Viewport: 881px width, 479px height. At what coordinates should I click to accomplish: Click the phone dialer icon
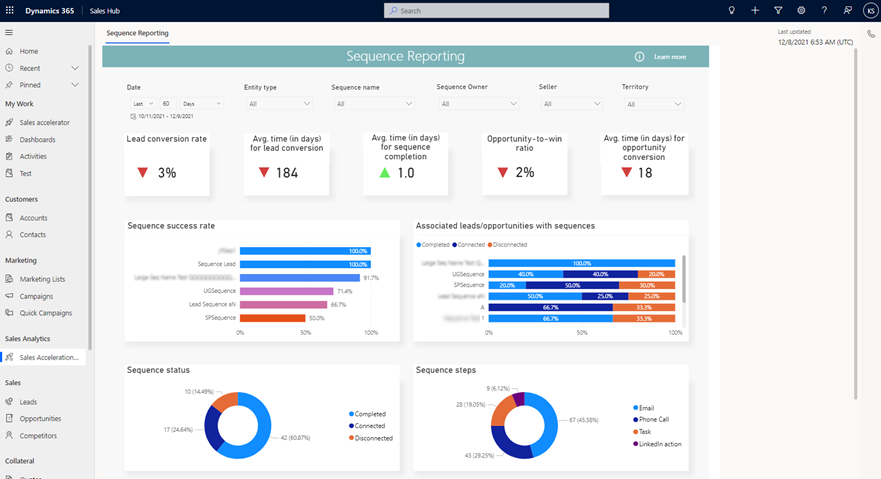[871, 34]
